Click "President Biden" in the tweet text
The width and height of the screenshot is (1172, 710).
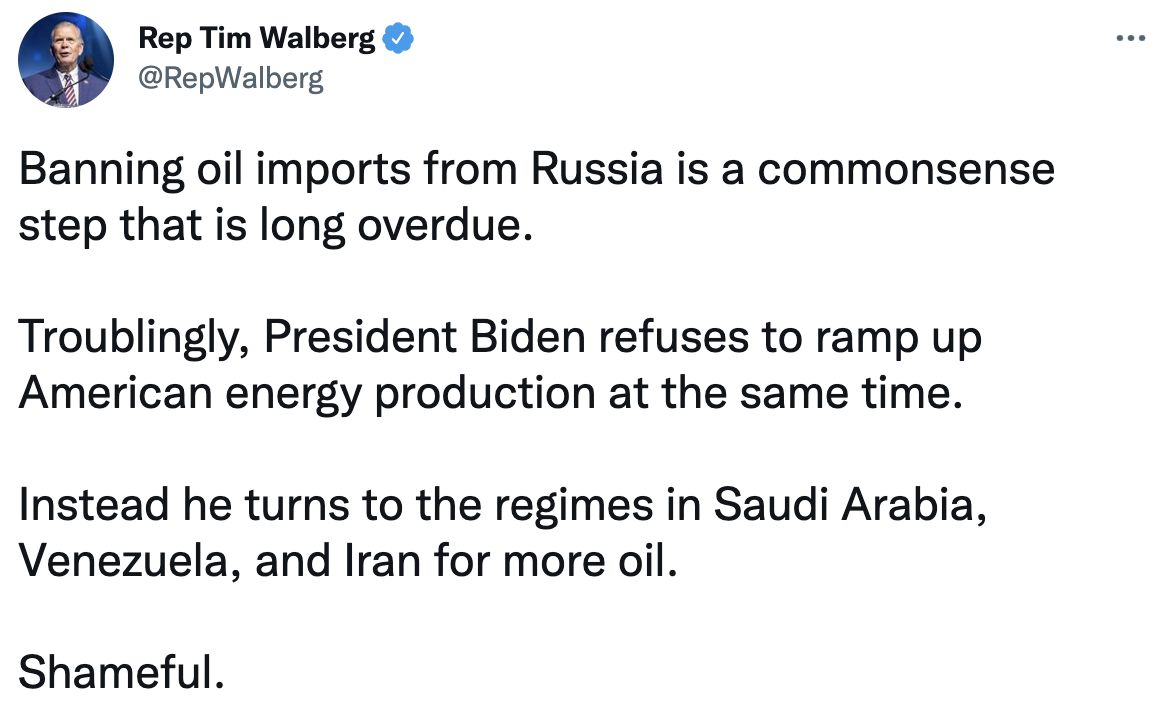[x=426, y=340]
